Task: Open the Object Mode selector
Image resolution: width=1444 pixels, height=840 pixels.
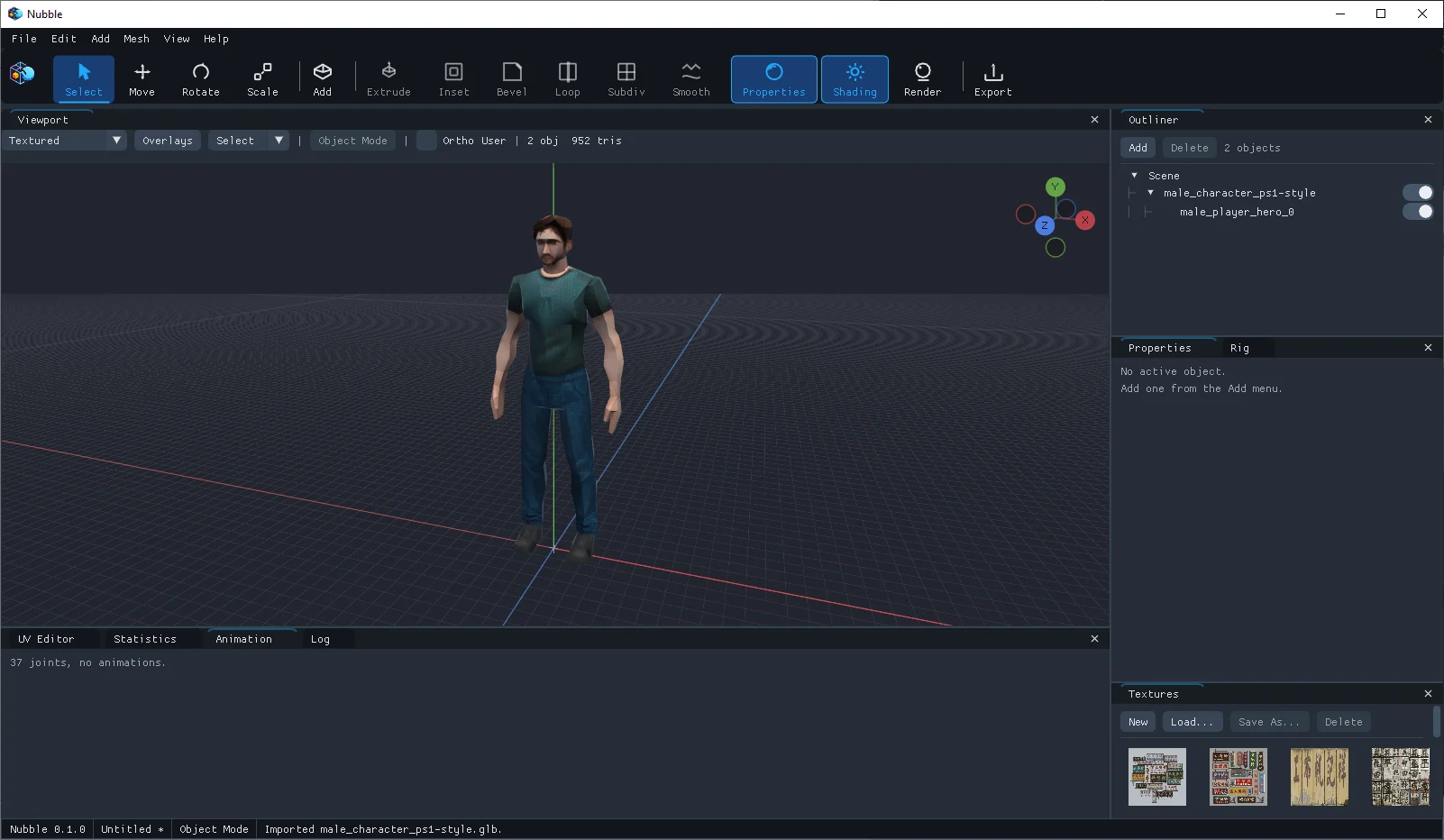Action: 352,141
